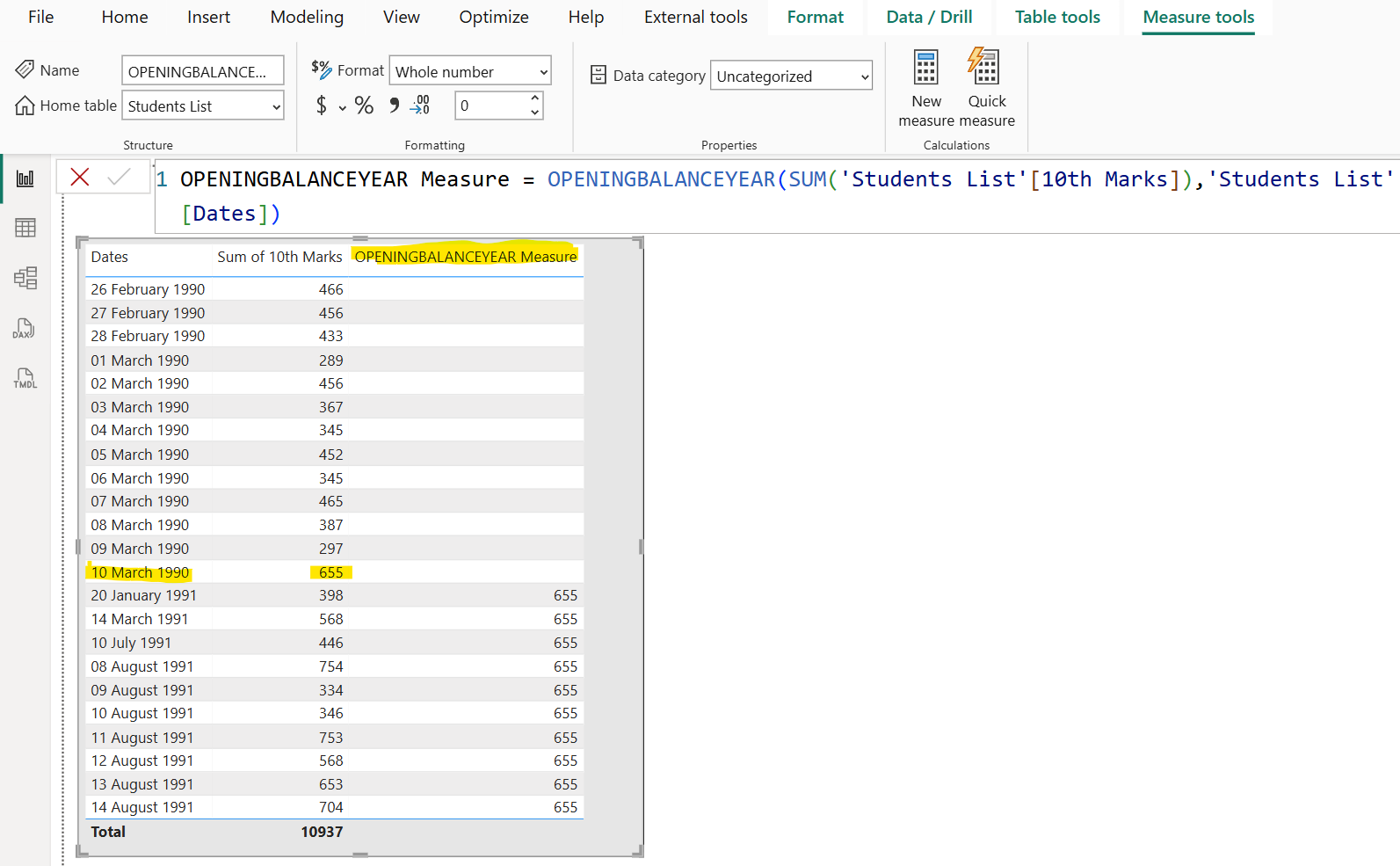
Task: Click the Total row label
Action: [x=108, y=832]
